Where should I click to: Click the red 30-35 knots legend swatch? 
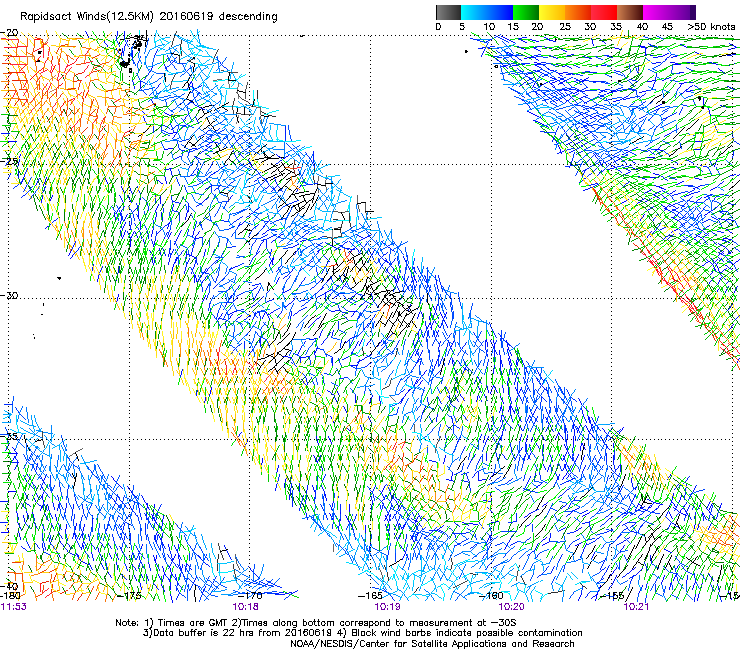pos(604,12)
